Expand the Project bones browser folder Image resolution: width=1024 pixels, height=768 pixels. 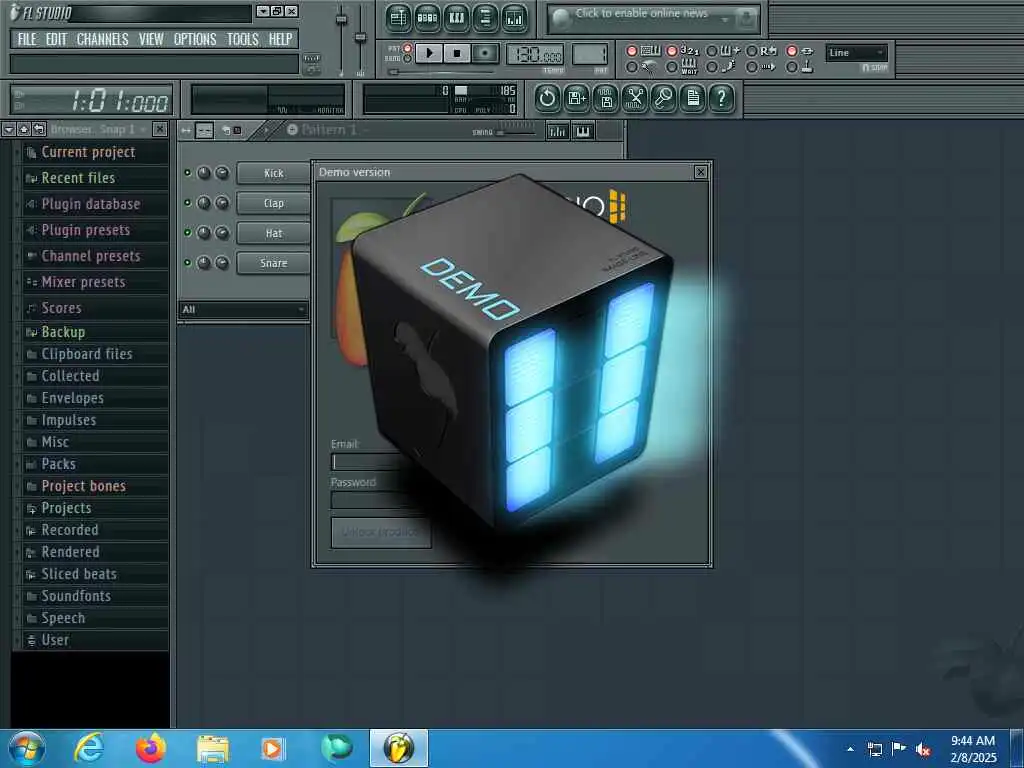coord(95,487)
